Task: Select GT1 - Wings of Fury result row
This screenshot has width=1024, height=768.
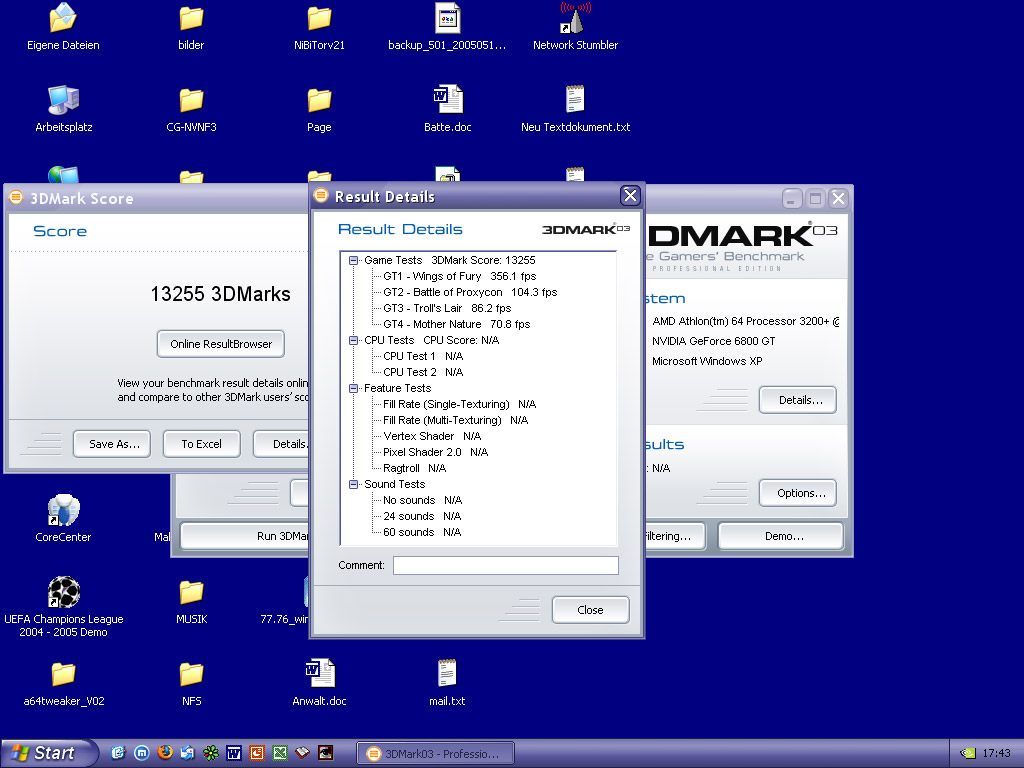Action: click(x=460, y=276)
